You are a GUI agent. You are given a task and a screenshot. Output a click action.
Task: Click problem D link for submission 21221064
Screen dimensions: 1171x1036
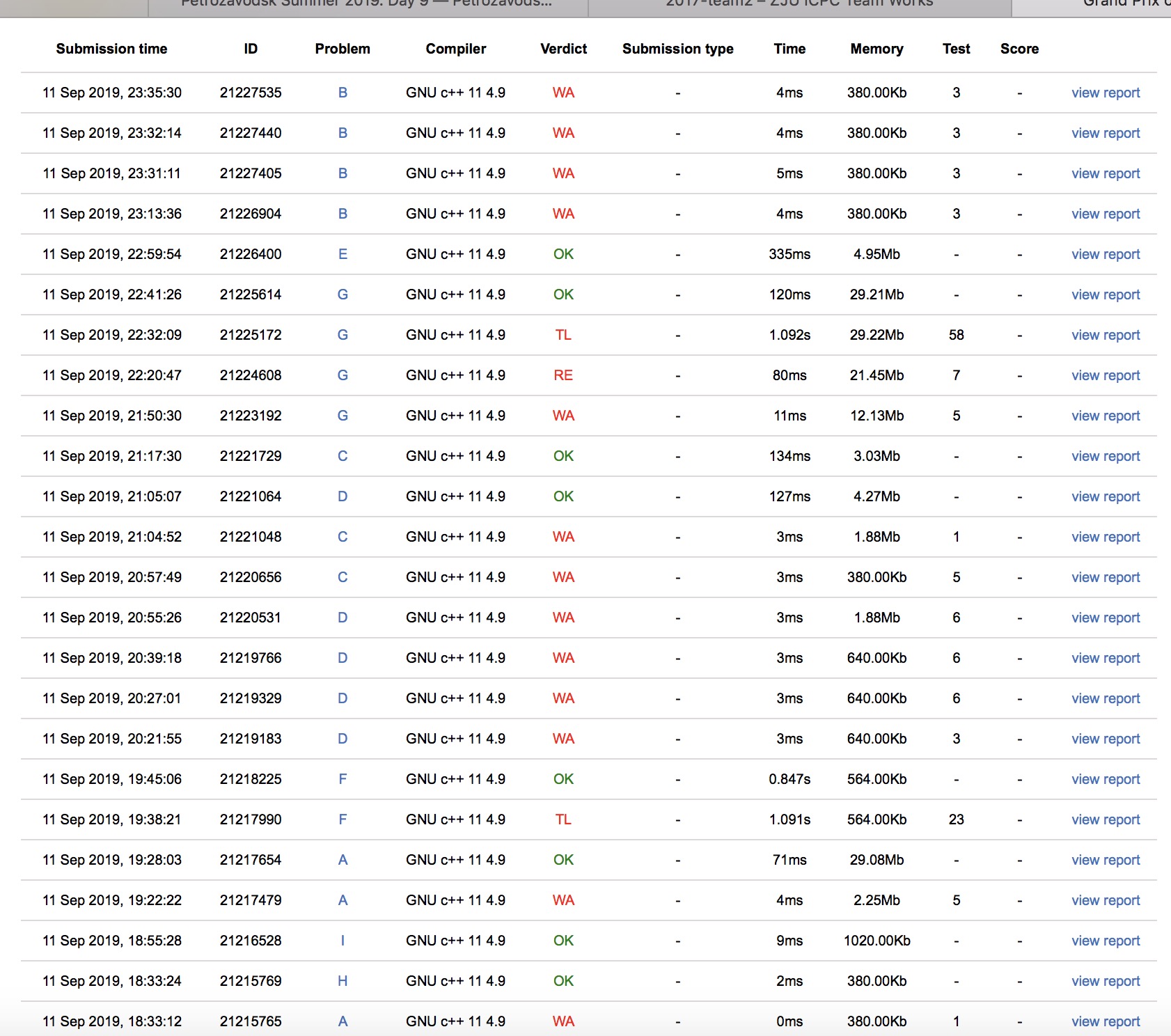pos(343,496)
